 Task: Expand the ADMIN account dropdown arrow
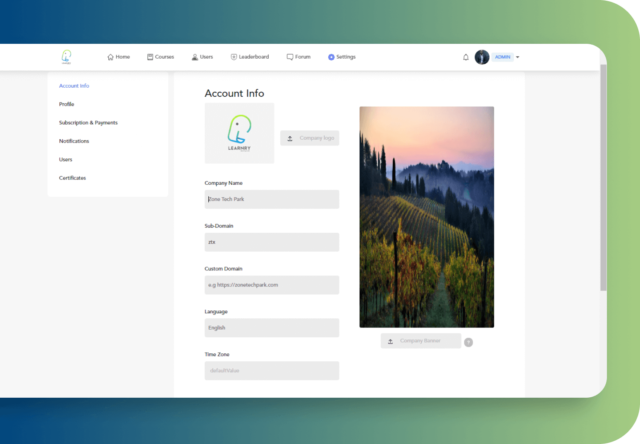coord(518,57)
